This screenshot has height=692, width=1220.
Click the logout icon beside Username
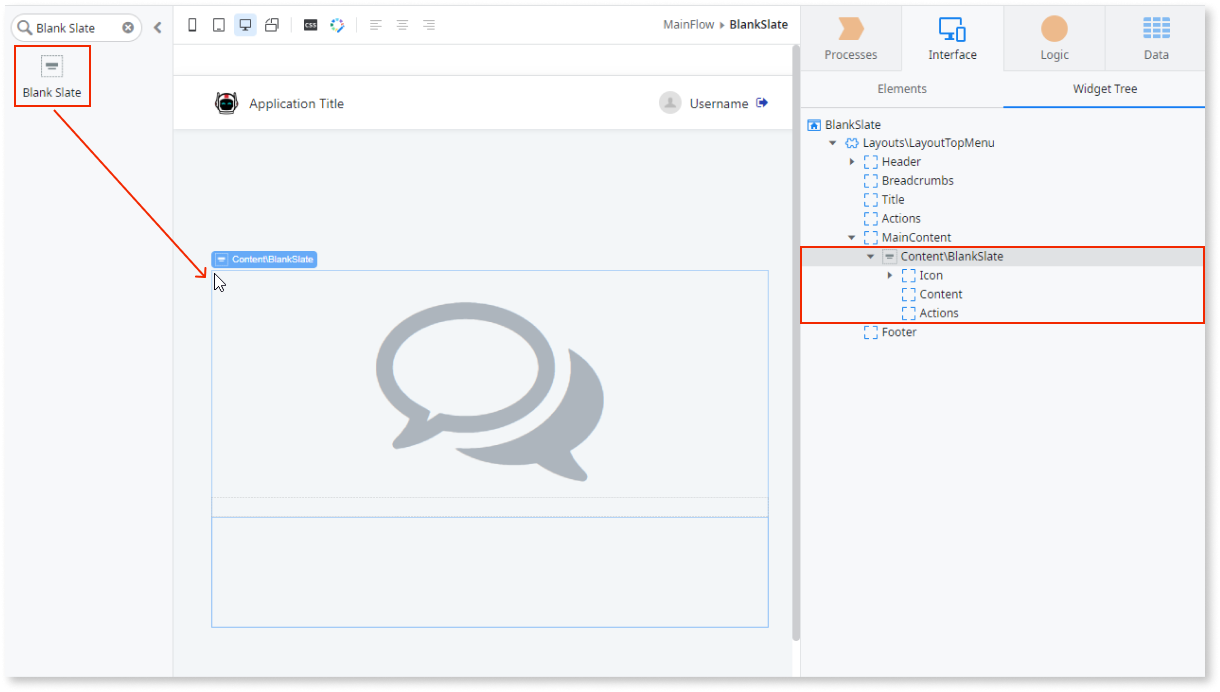762,103
